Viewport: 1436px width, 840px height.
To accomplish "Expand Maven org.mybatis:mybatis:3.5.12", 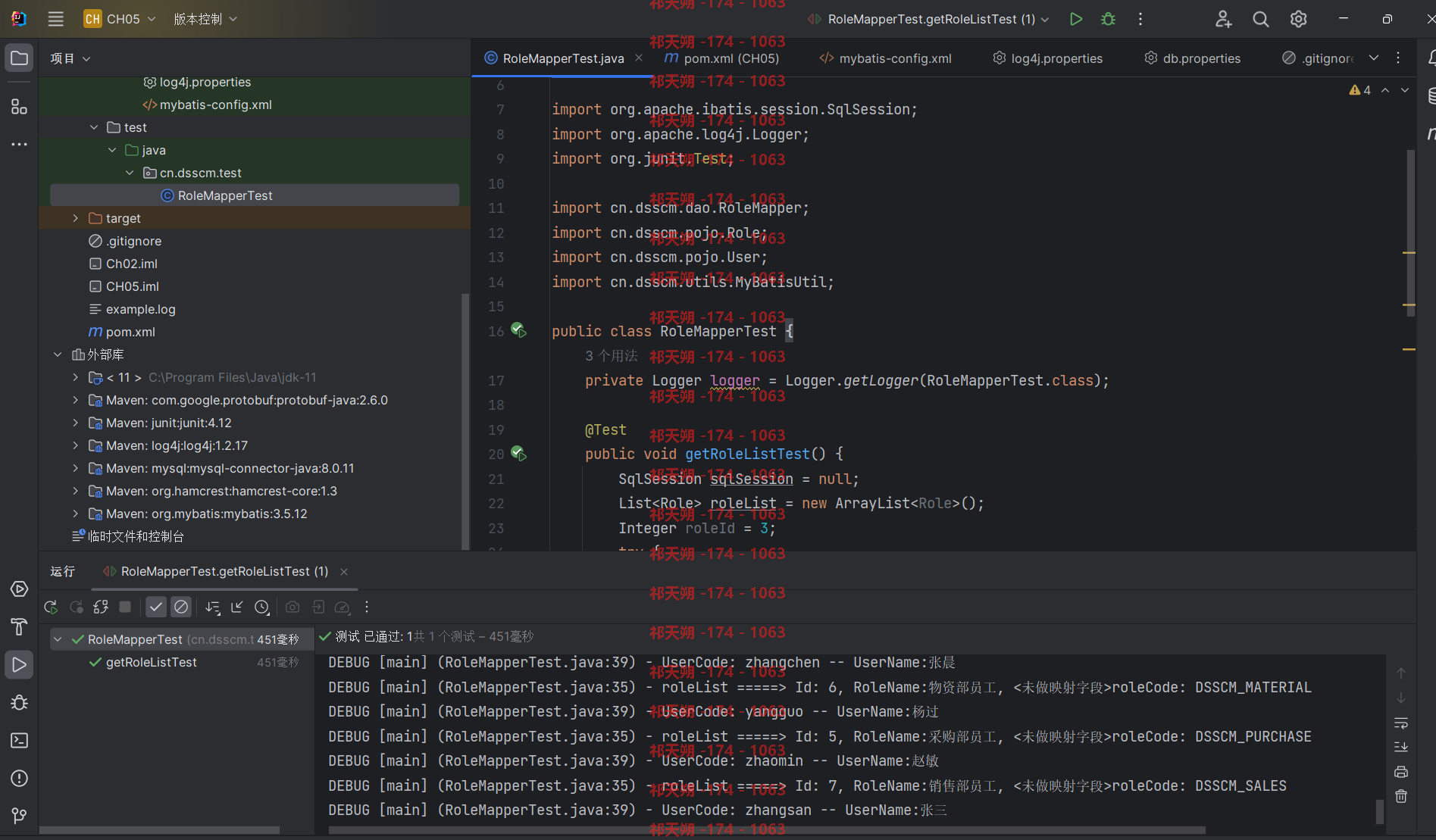I will tap(76, 514).
